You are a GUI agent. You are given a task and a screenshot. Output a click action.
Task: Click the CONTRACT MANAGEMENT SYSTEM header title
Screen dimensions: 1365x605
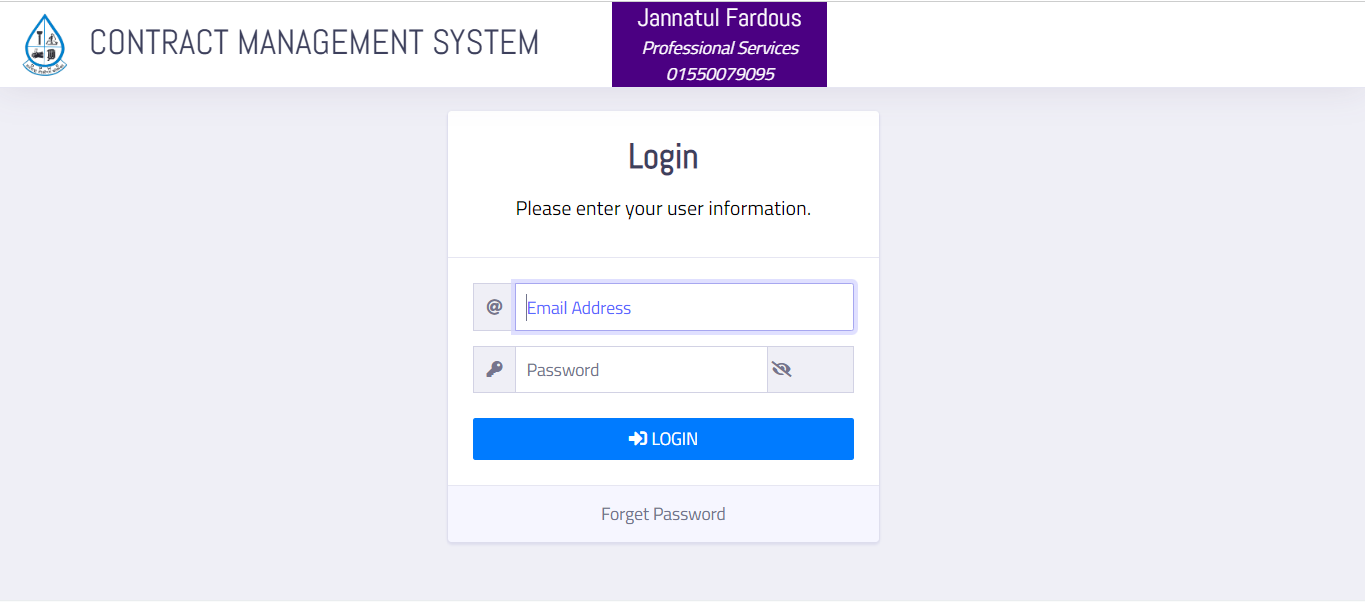(314, 43)
